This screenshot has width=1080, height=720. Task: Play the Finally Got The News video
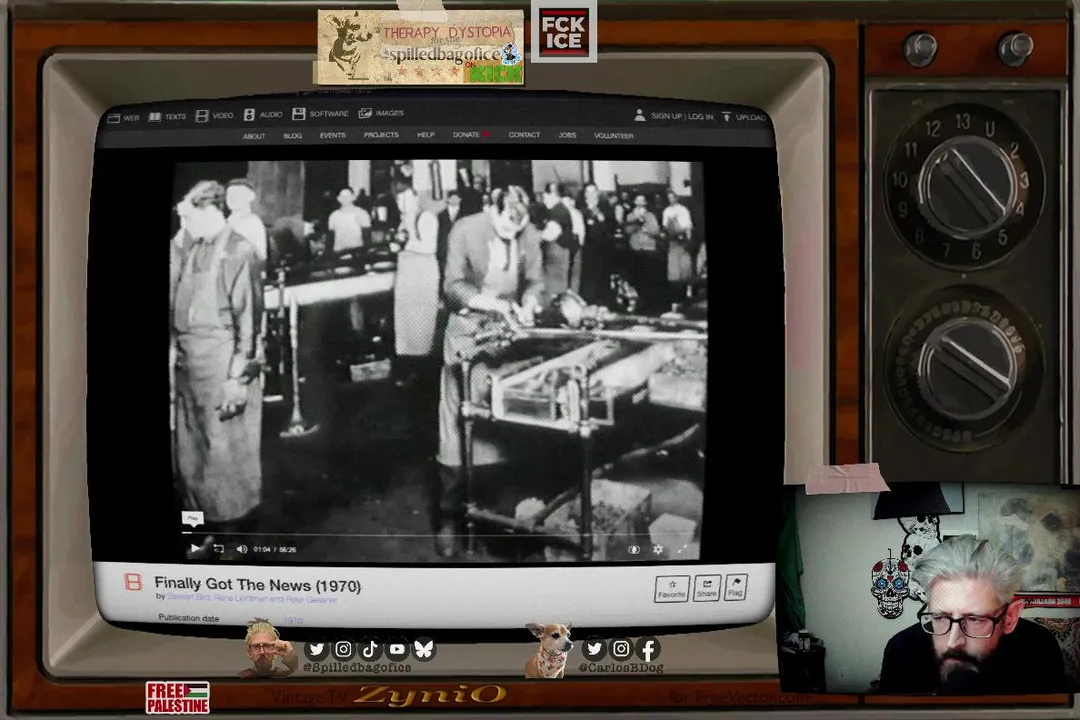[196, 548]
